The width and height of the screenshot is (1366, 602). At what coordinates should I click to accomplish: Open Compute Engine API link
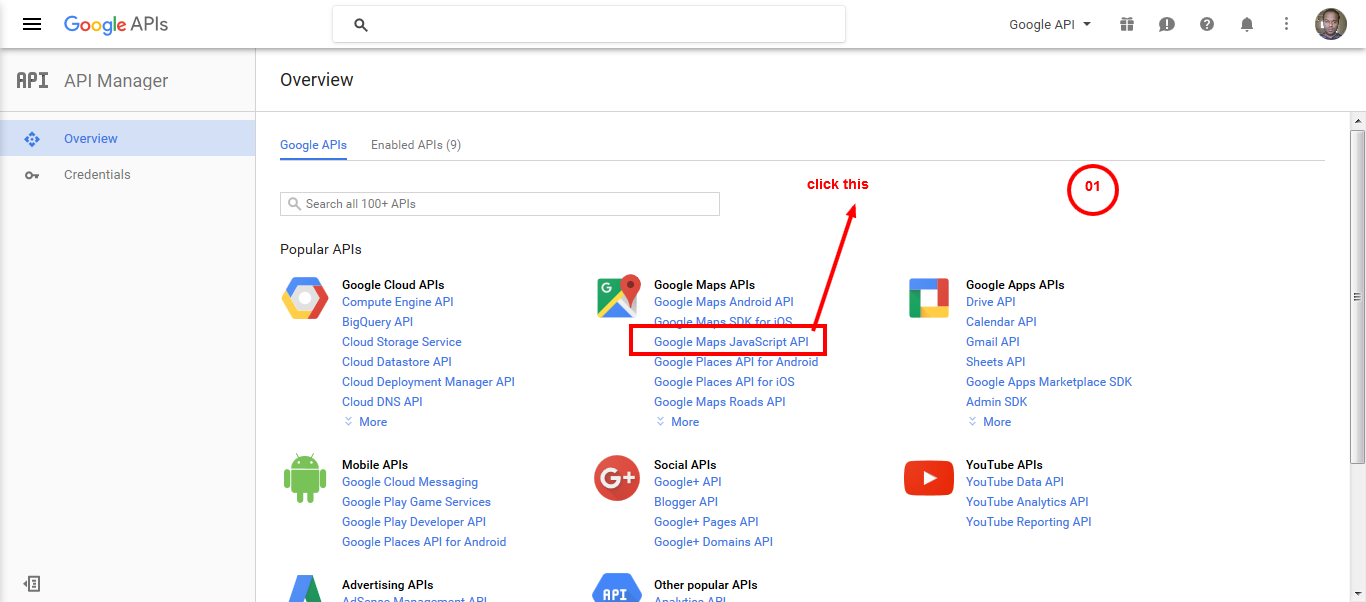[x=397, y=302]
